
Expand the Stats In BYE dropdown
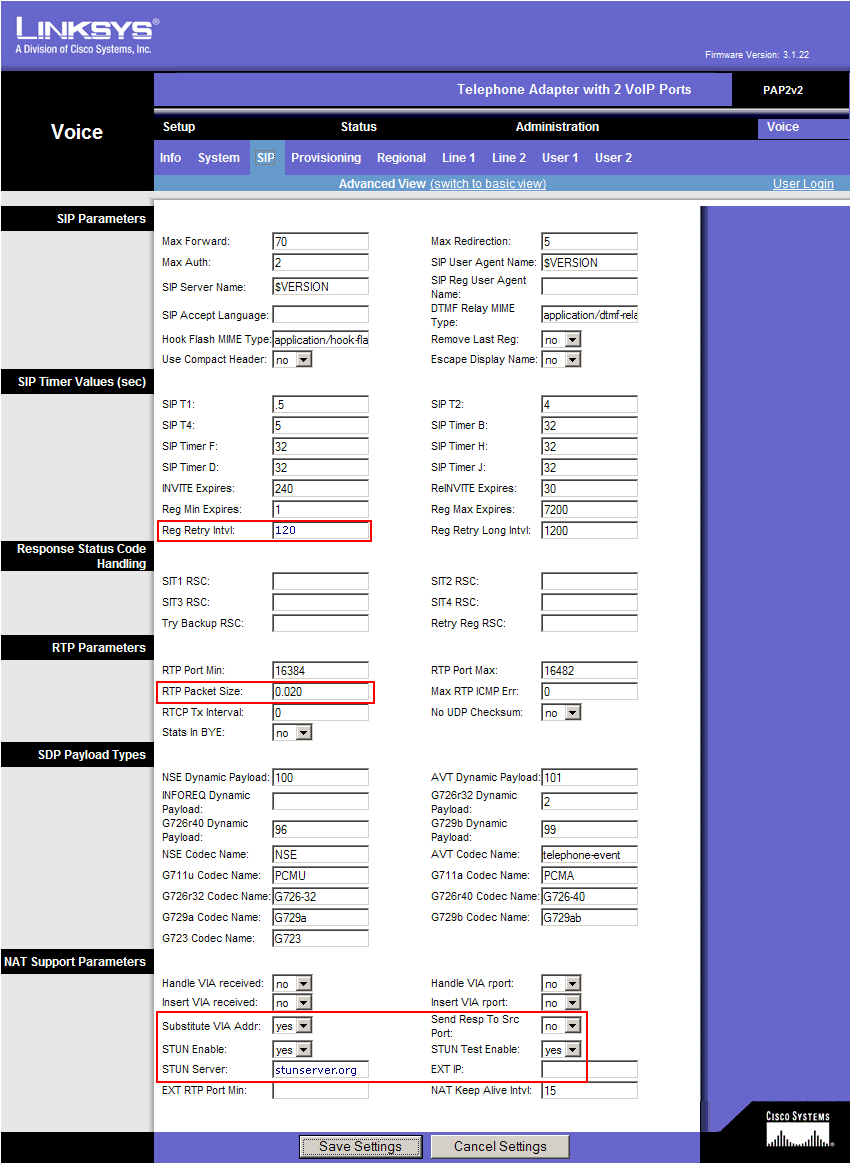coord(293,733)
